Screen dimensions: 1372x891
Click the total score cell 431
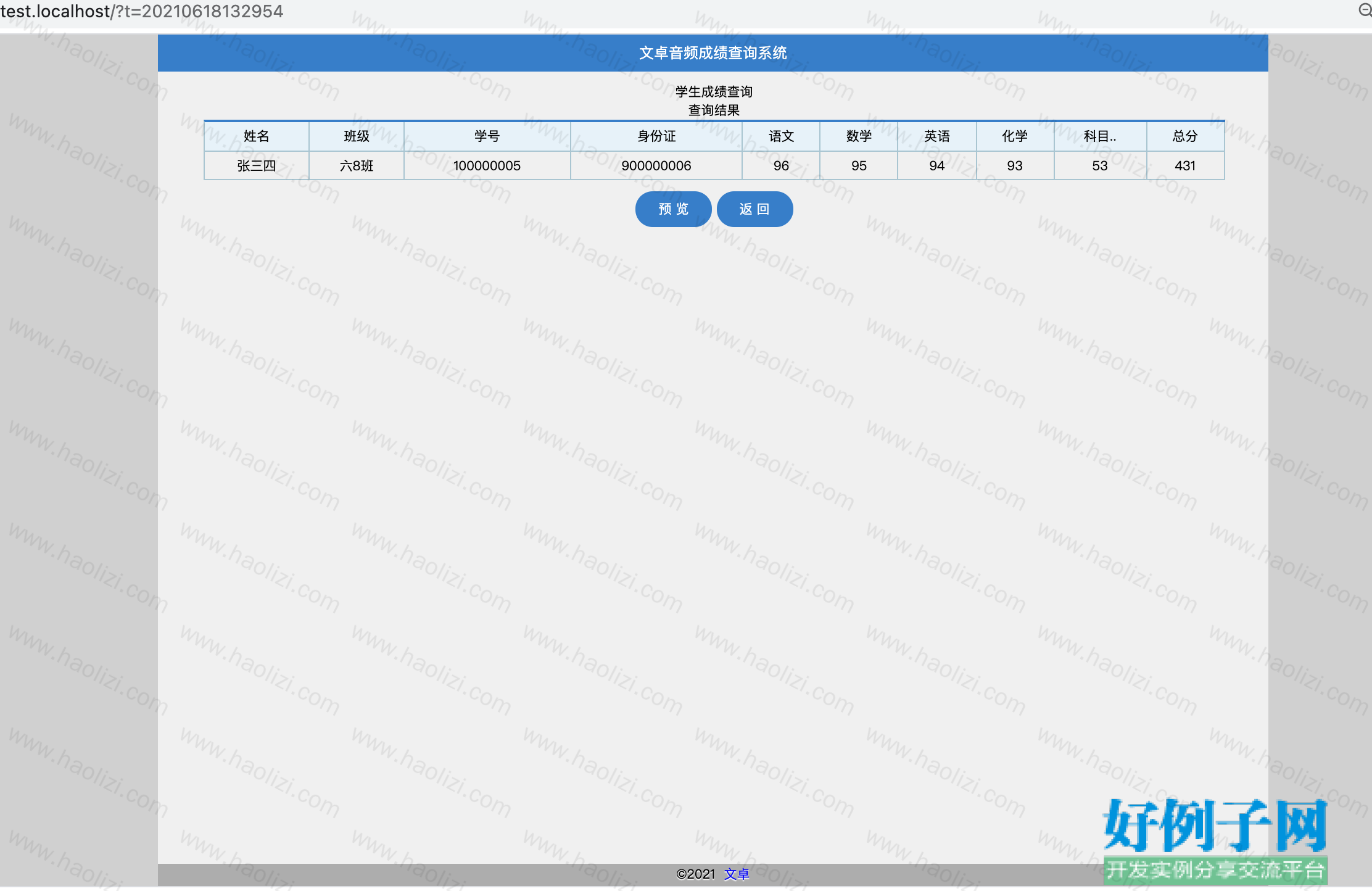[1185, 166]
